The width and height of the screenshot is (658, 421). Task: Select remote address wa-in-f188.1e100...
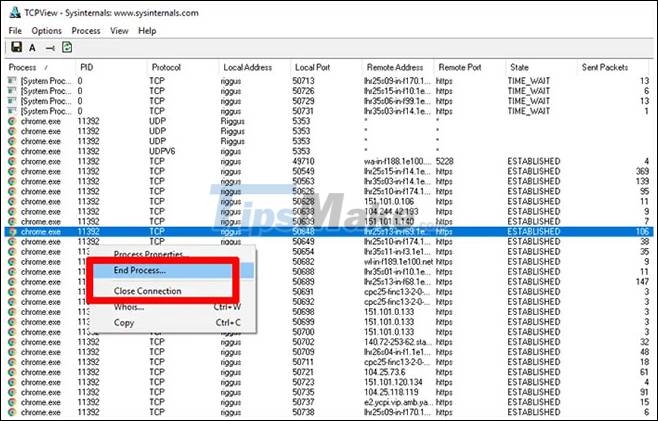point(397,161)
